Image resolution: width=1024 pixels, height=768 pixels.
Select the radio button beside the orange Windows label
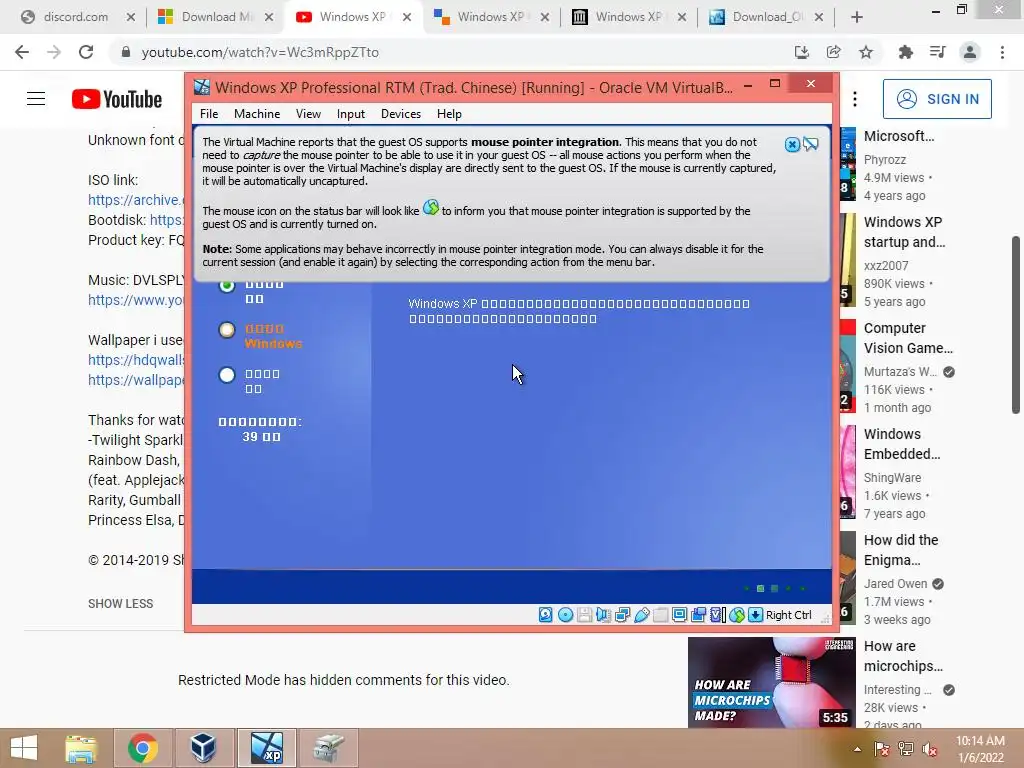(227, 330)
